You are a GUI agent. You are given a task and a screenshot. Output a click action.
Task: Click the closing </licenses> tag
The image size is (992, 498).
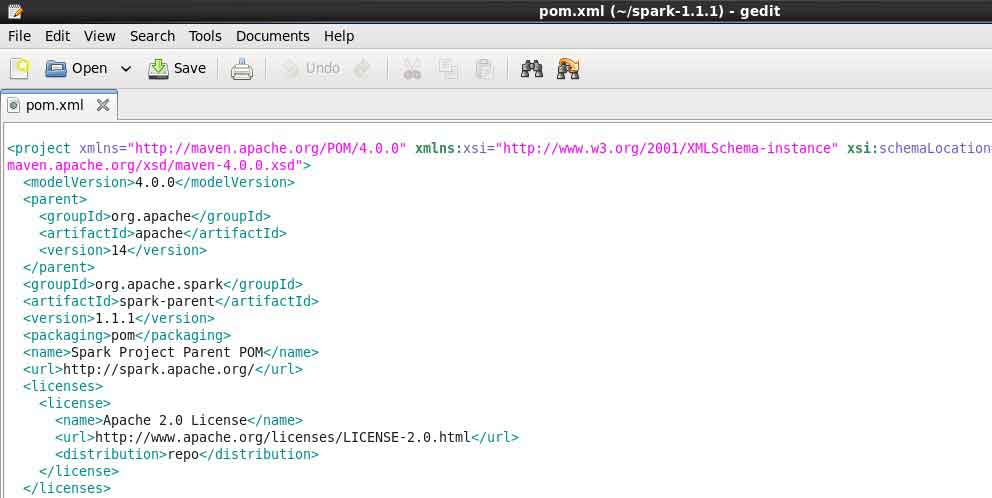coord(66,489)
